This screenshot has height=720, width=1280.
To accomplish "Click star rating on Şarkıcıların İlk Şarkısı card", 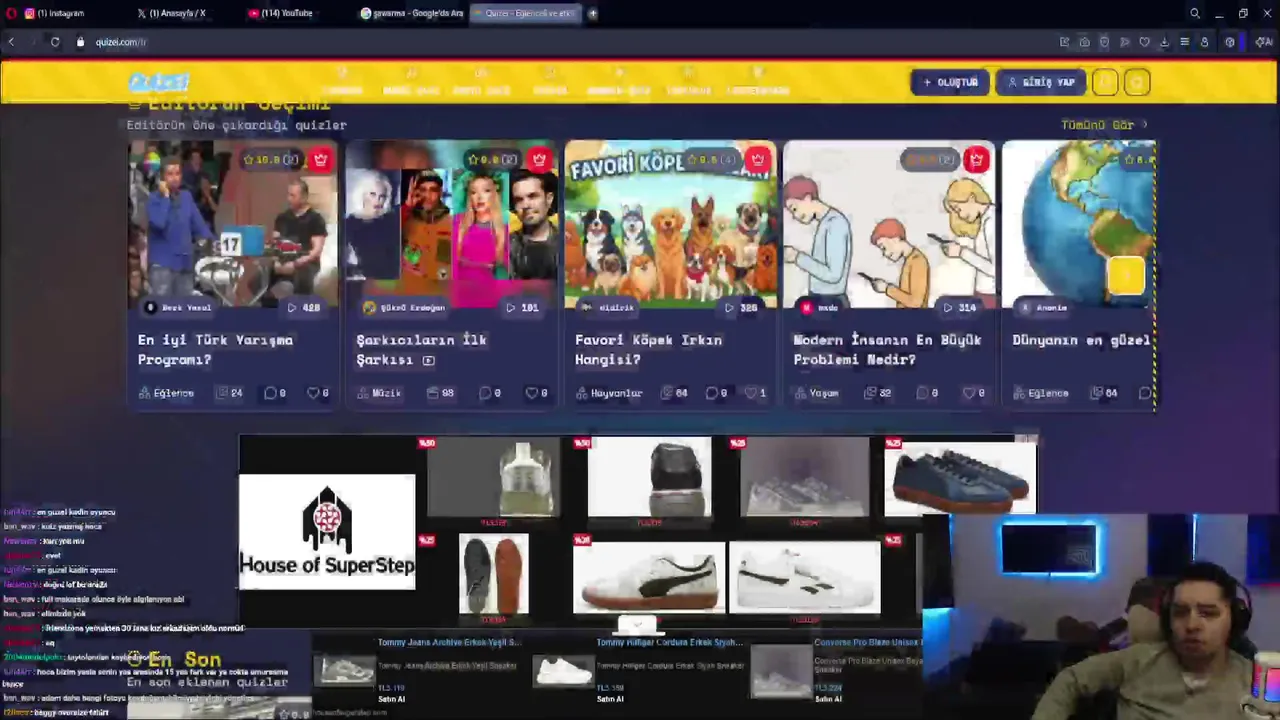I will [x=491, y=159].
